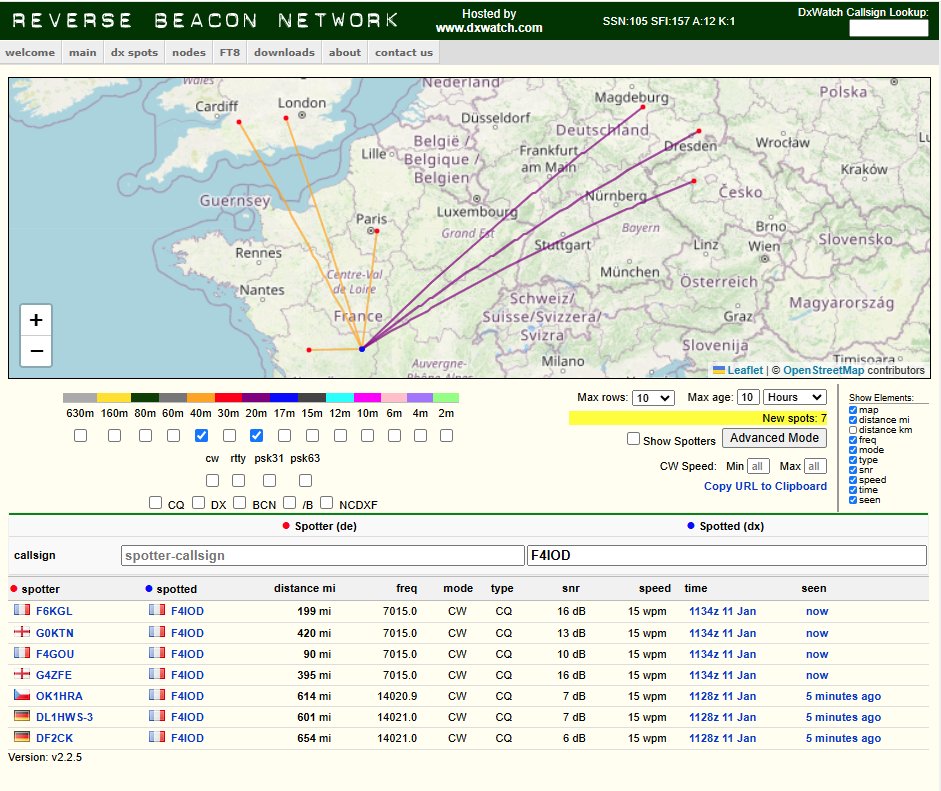Open the about tab

pyautogui.click(x=344, y=52)
